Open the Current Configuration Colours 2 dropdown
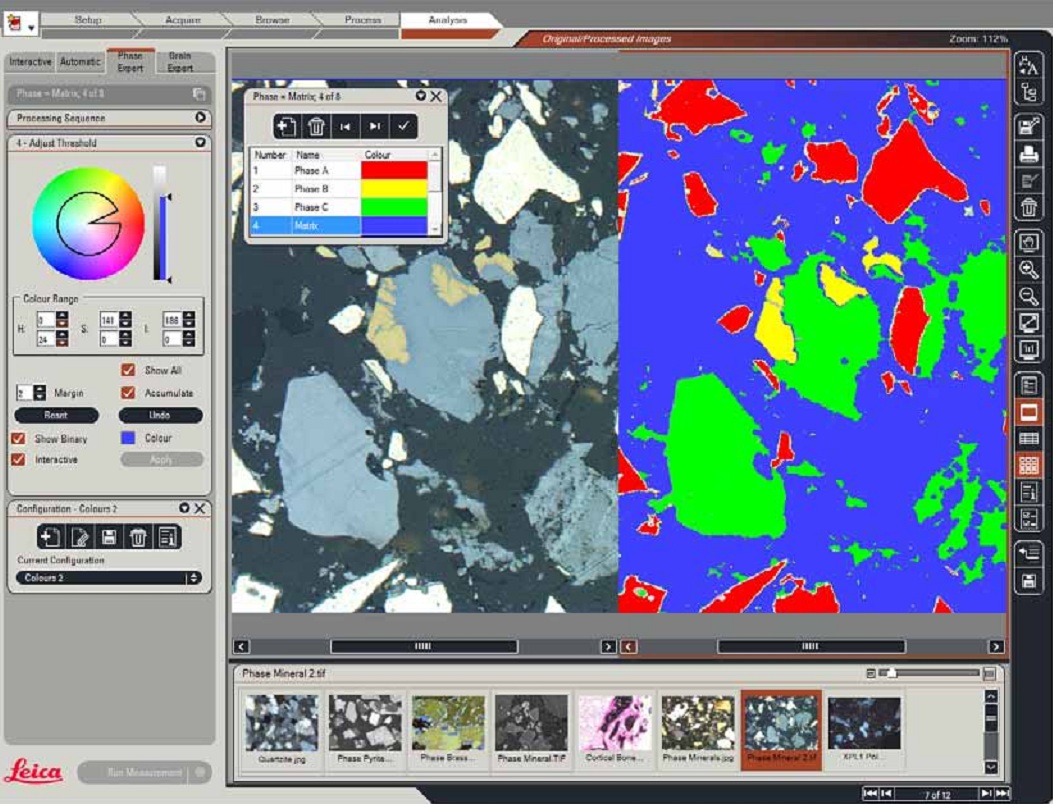 pos(109,578)
